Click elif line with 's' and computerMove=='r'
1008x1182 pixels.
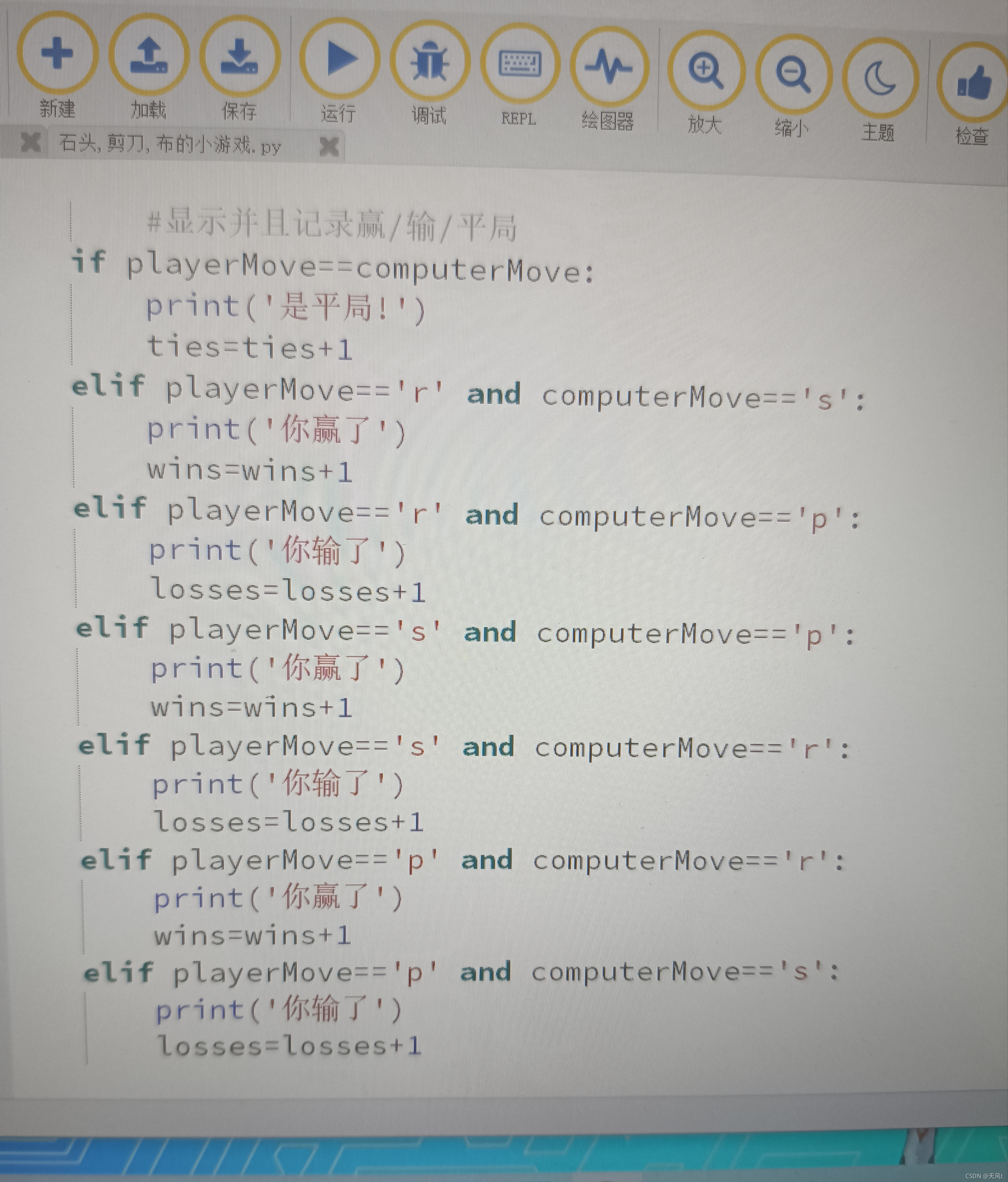(x=464, y=747)
